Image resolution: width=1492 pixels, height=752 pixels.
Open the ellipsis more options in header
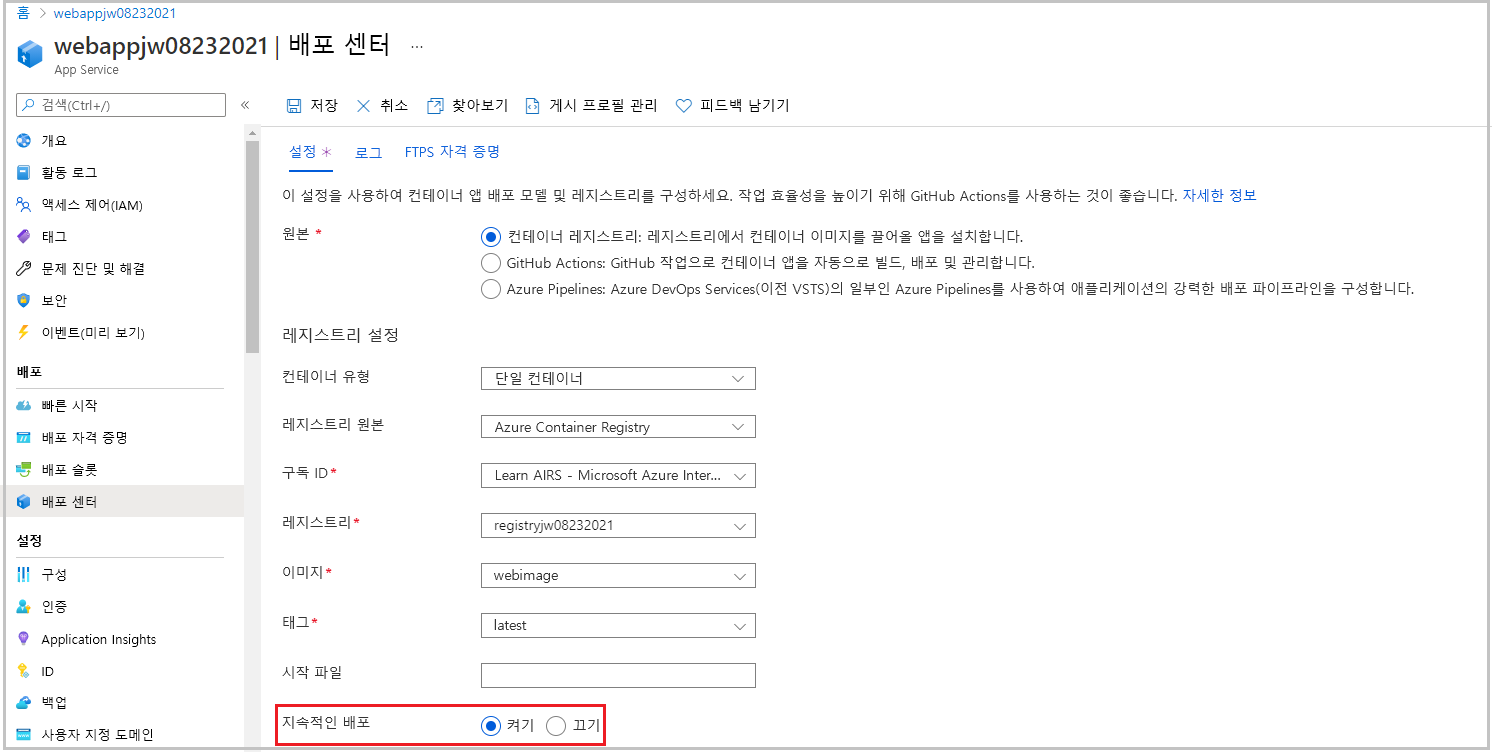417,46
